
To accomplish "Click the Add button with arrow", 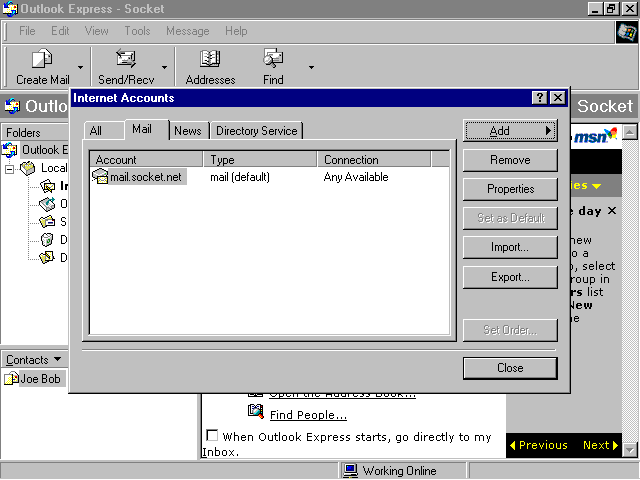I will point(510,131).
